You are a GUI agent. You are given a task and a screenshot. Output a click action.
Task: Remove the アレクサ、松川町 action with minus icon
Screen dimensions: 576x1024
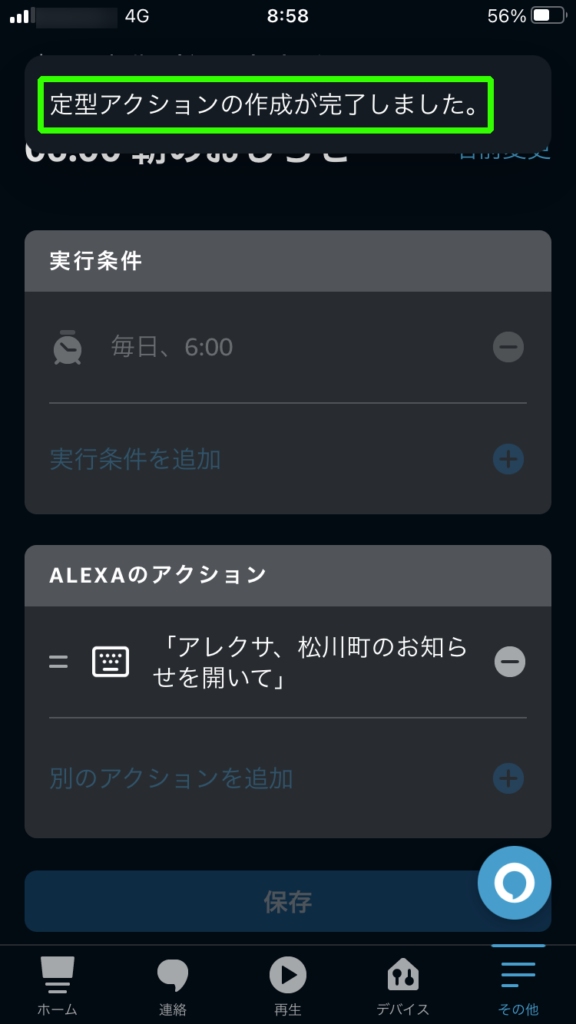(x=509, y=662)
